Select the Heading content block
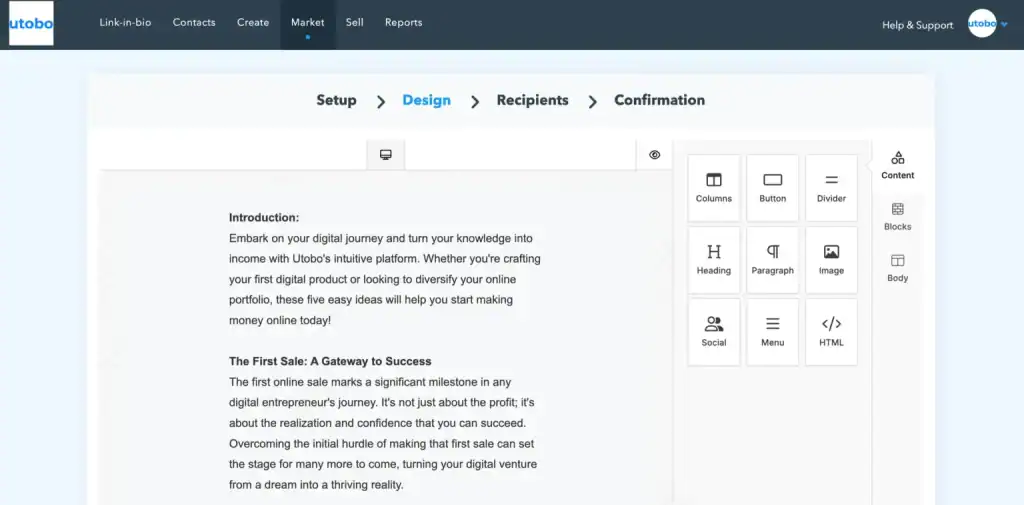The height and width of the screenshot is (505, 1024). point(714,260)
